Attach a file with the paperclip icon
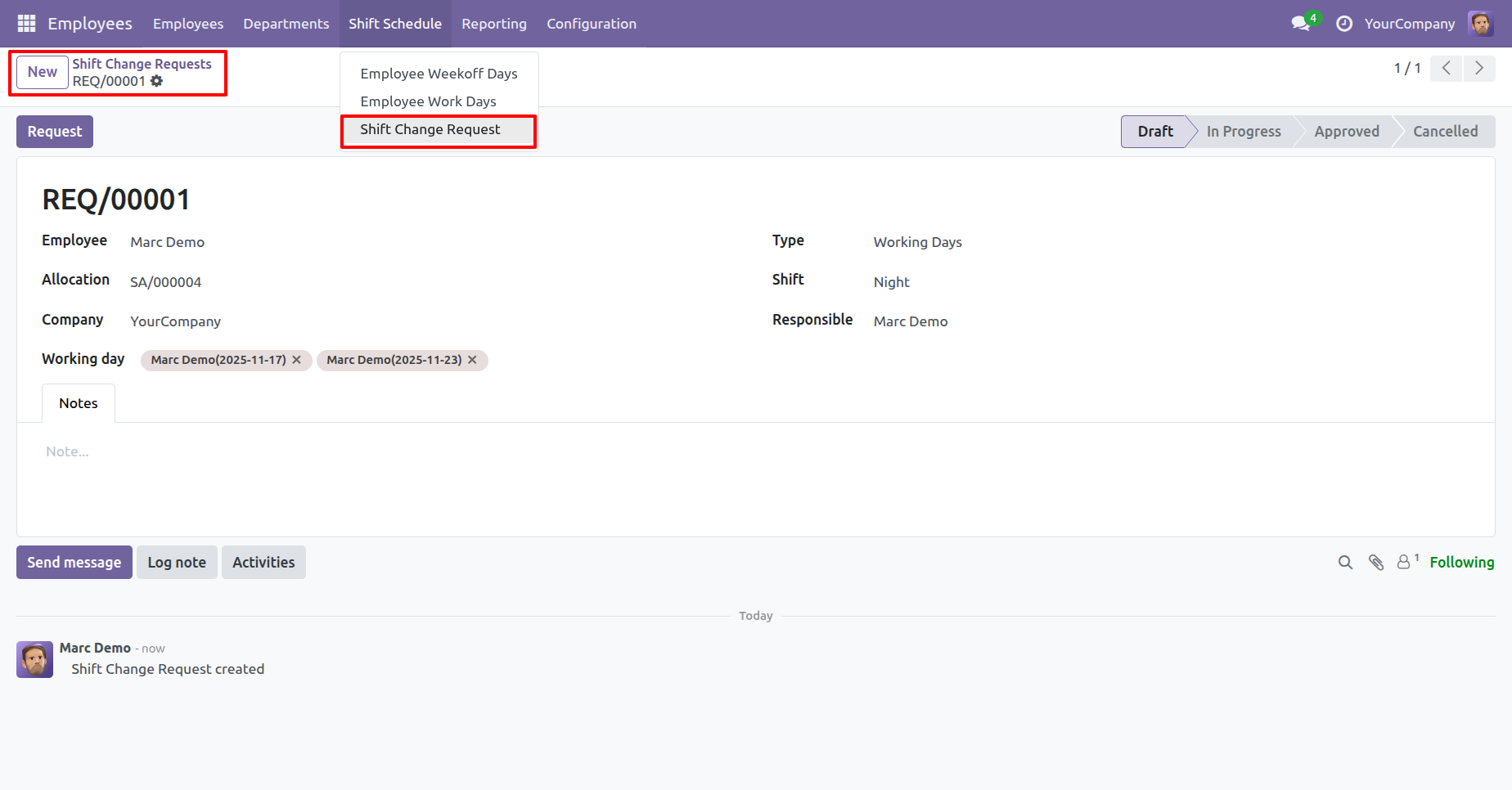The height and width of the screenshot is (790, 1512). point(1376,563)
